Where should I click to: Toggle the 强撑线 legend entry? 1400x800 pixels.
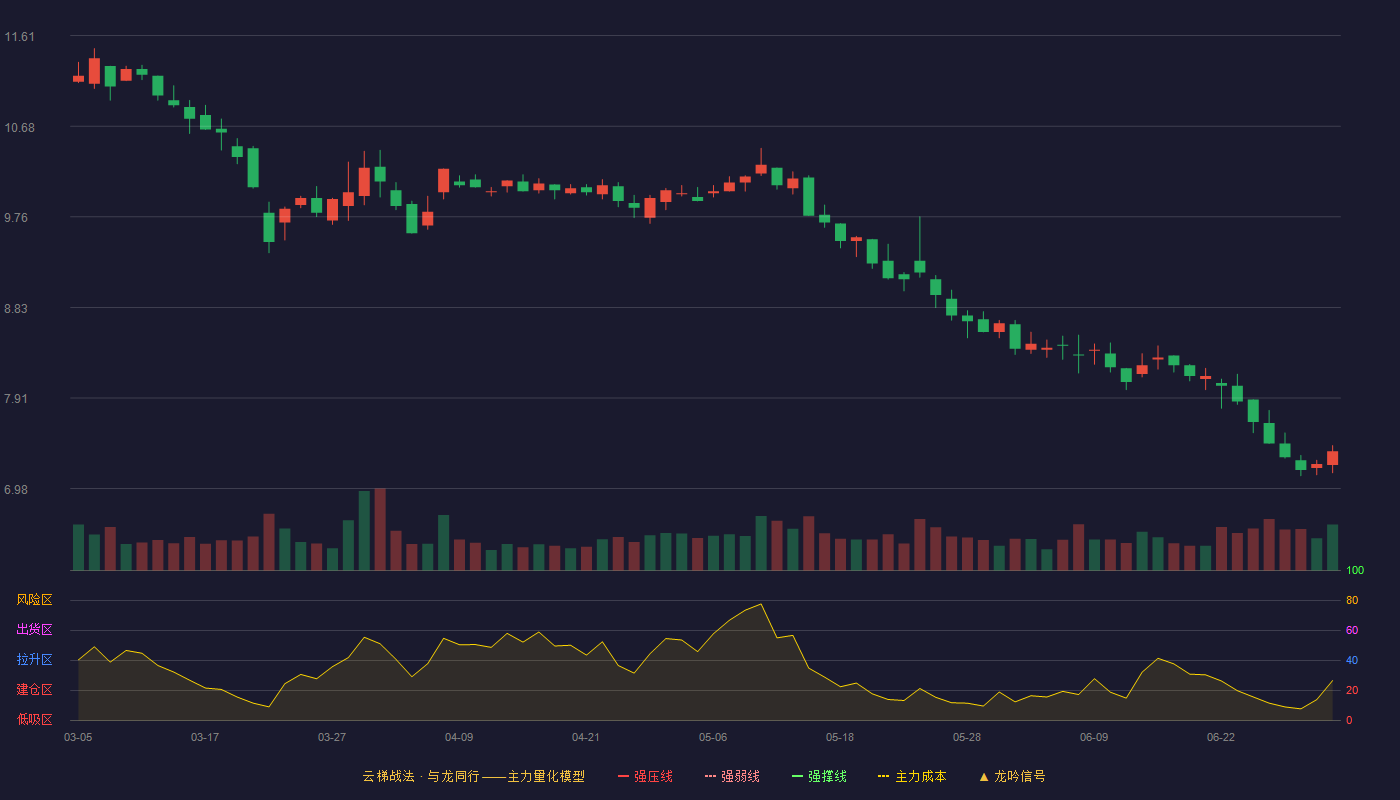[819, 776]
